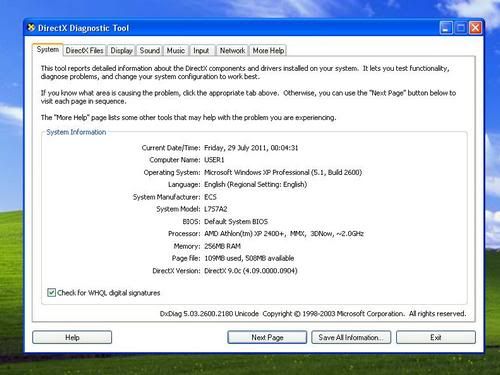Screen dimensions: 500x375
Task: Open the System tab
Action: click(x=48, y=50)
